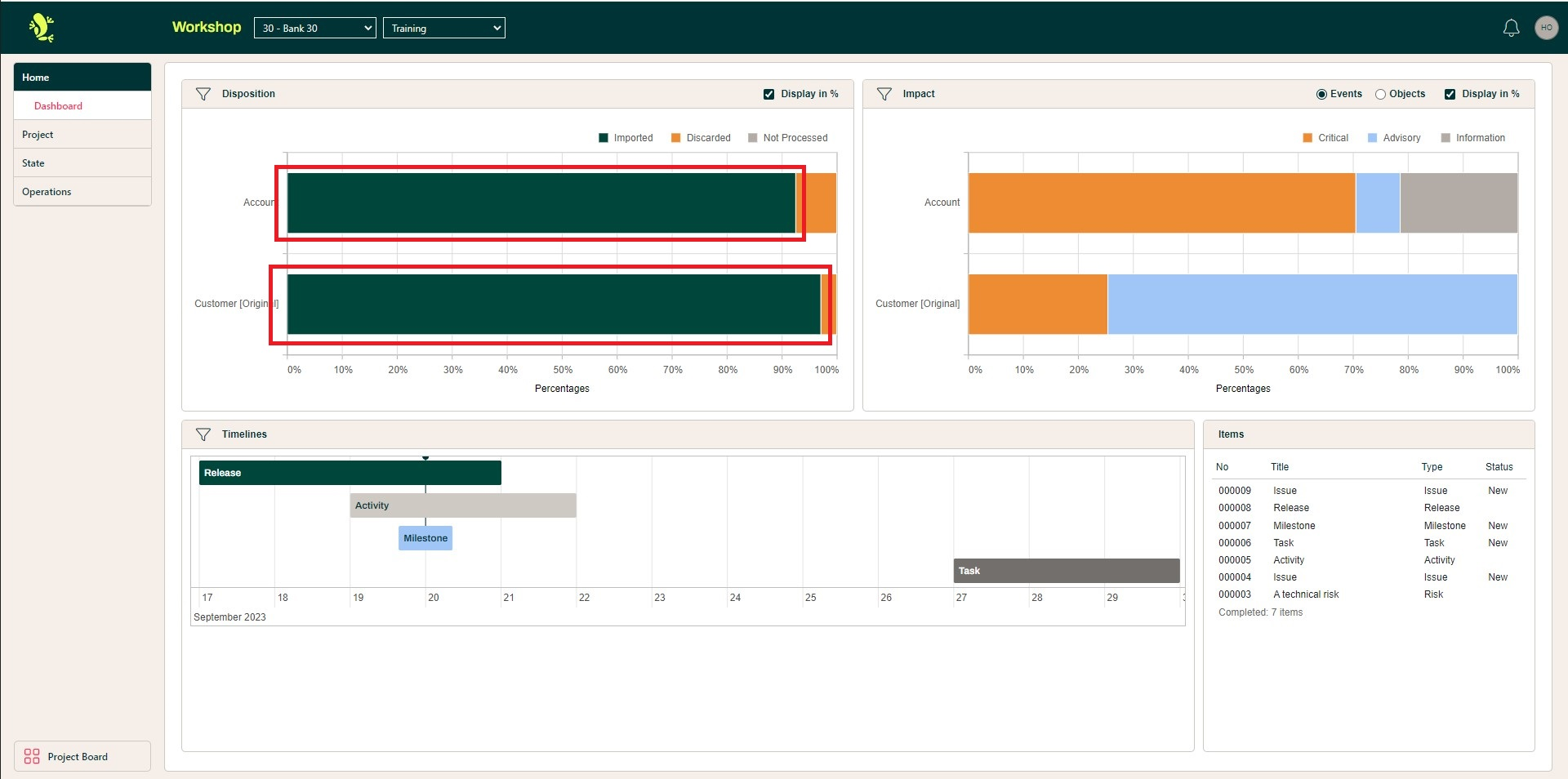Open item 000003 A technical risk
The width and height of the screenshot is (1568, 779).
tap(1305, 594)
